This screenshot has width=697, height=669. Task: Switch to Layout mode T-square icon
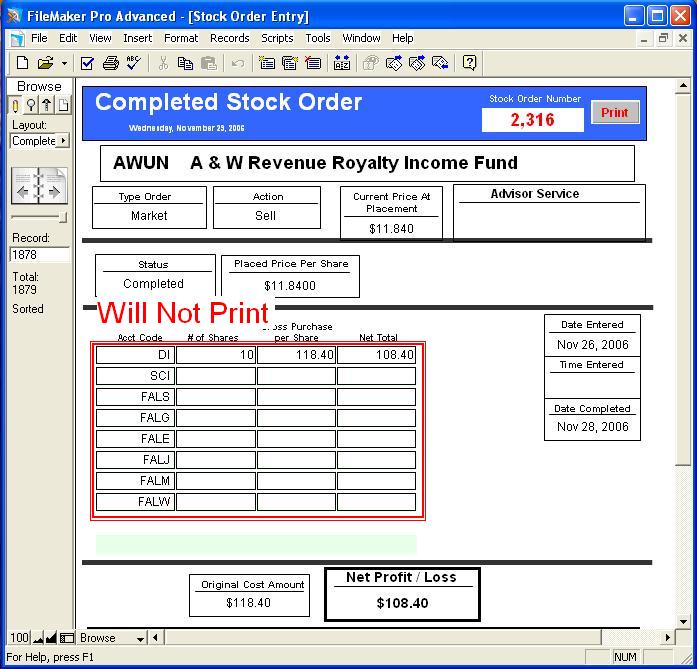(47, 105)
